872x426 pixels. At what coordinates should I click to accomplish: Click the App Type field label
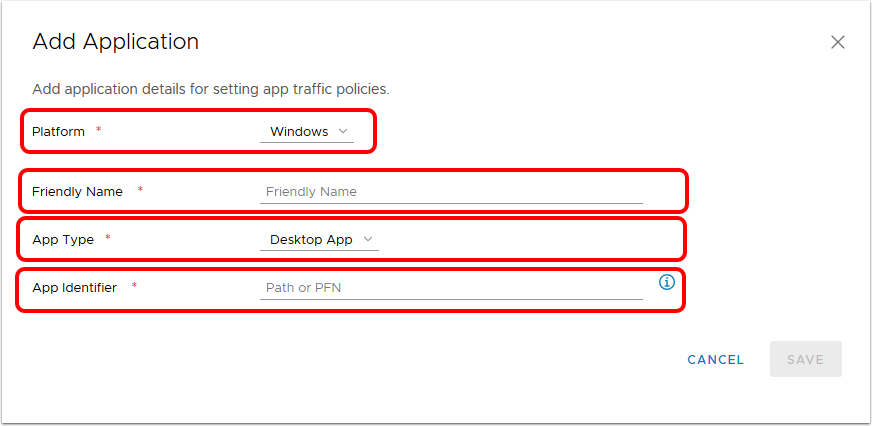pos(63,240)
